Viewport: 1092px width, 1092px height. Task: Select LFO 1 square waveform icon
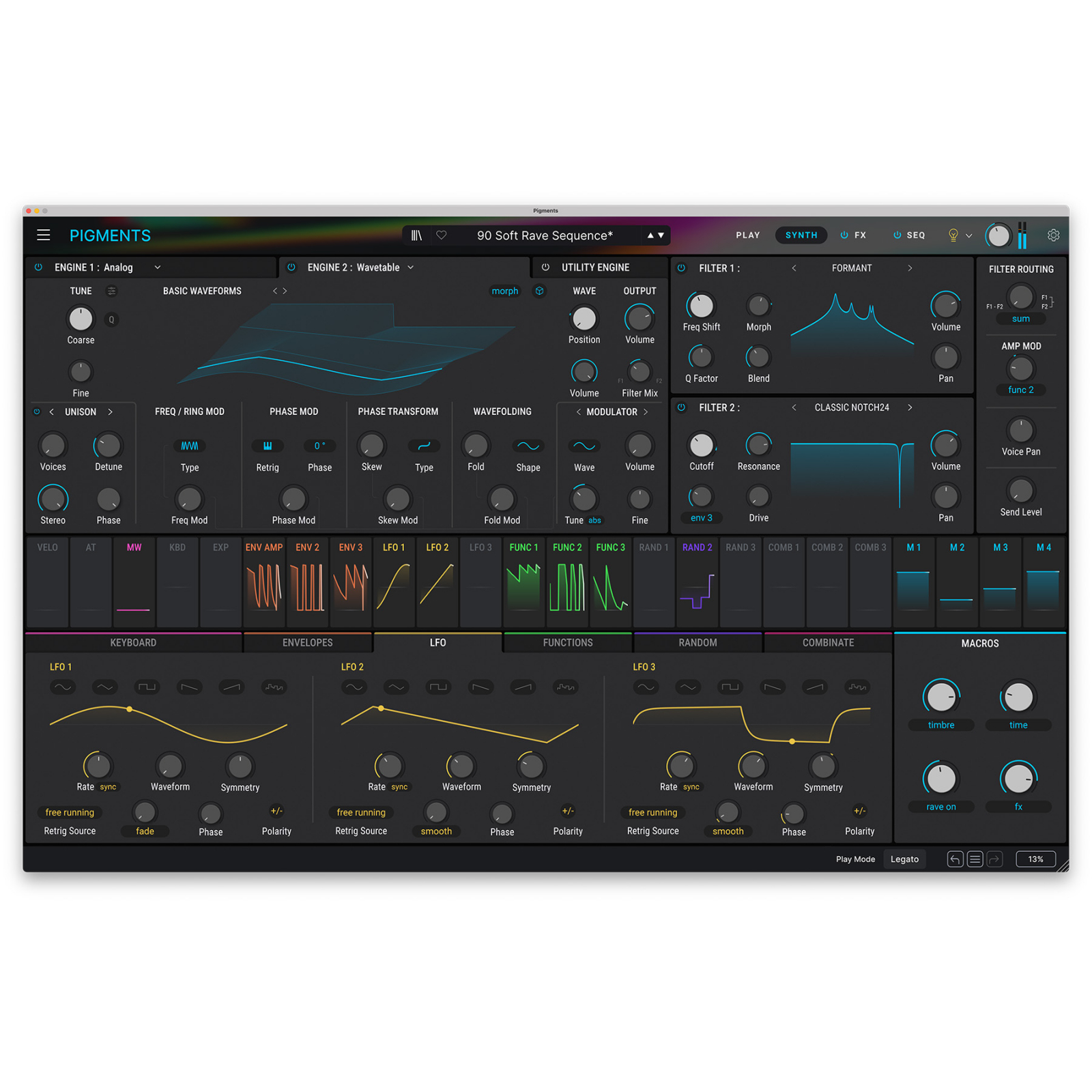point(147,687)
